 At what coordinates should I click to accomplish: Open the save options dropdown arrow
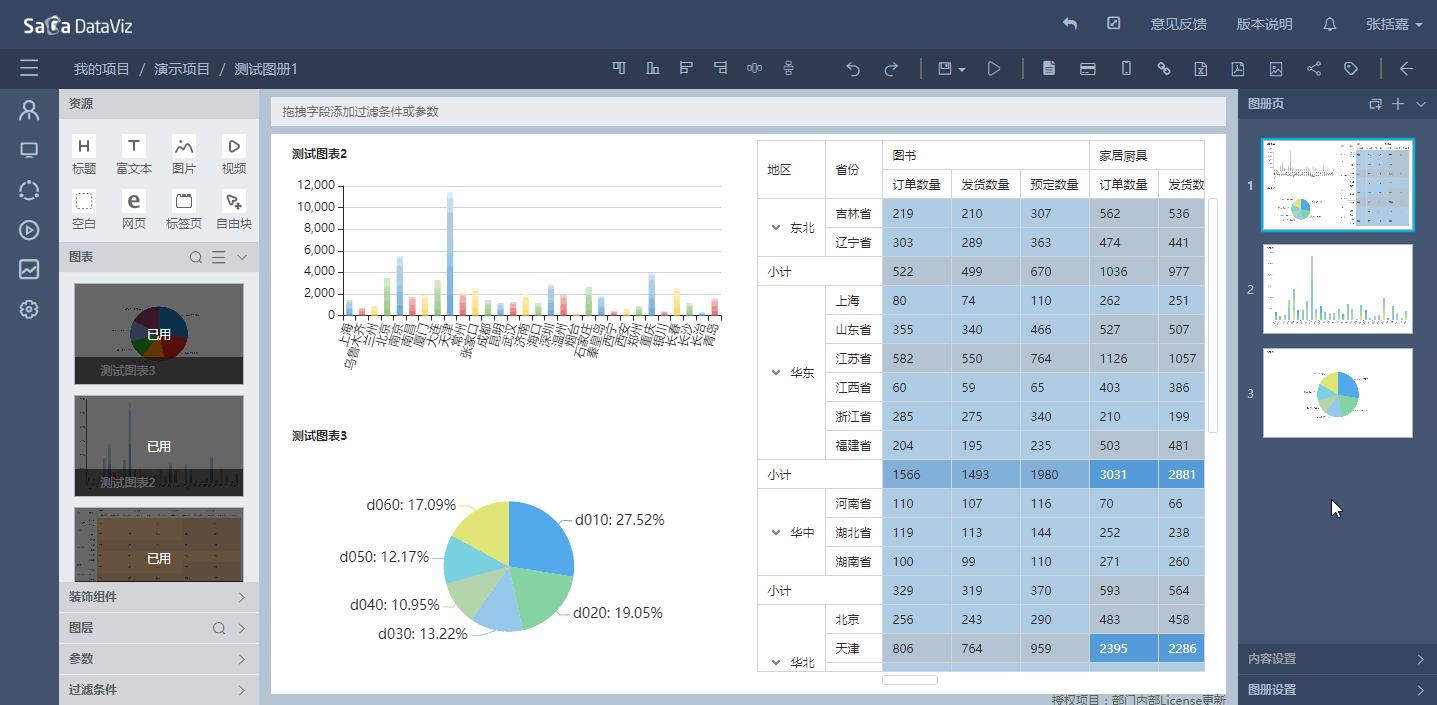click(961, 69)
